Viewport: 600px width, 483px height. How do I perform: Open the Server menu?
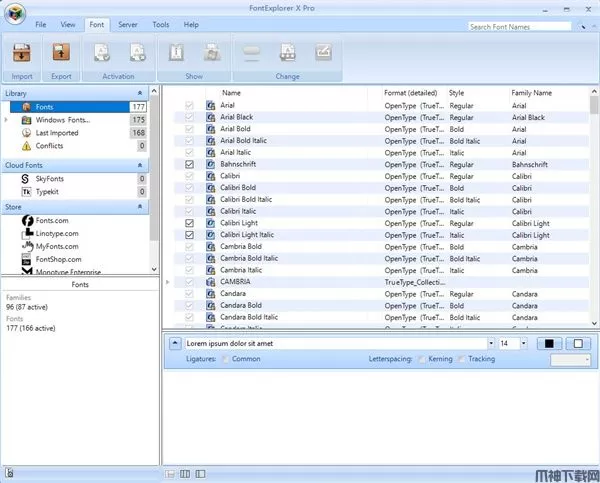[127, 24]
